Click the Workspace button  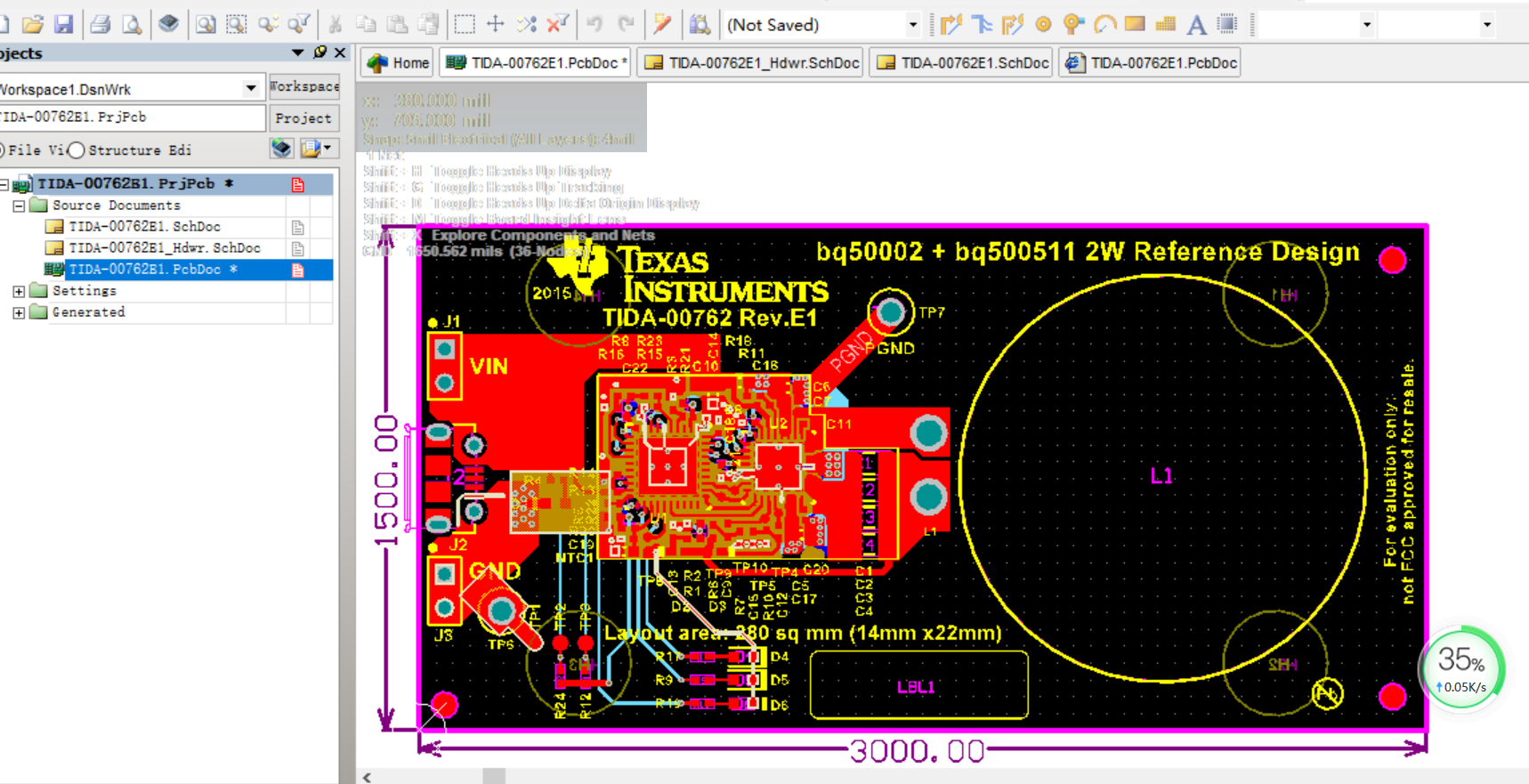click(304, 86)
